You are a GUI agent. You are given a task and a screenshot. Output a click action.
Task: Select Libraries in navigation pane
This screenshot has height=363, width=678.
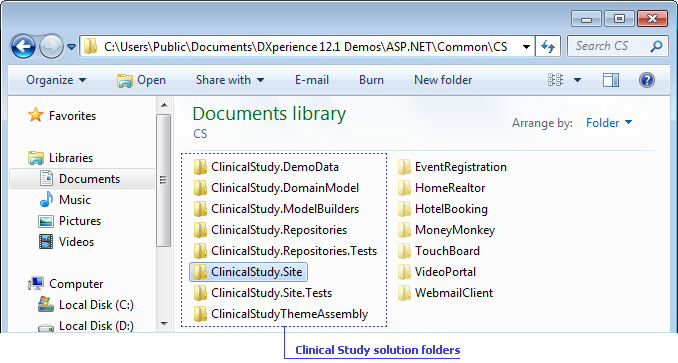pyautogui.click(x=61, y=158)
